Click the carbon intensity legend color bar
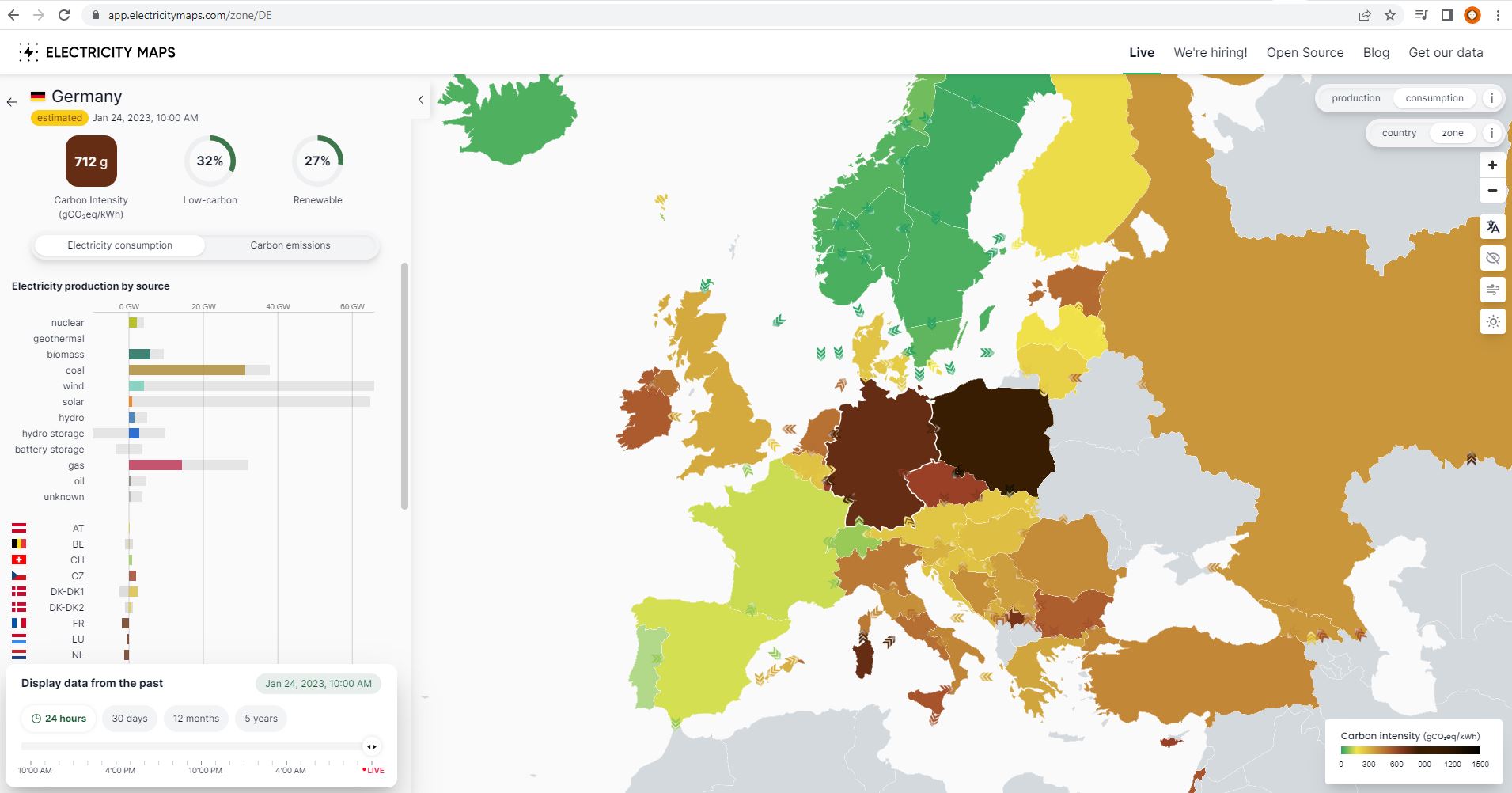 1410,750
